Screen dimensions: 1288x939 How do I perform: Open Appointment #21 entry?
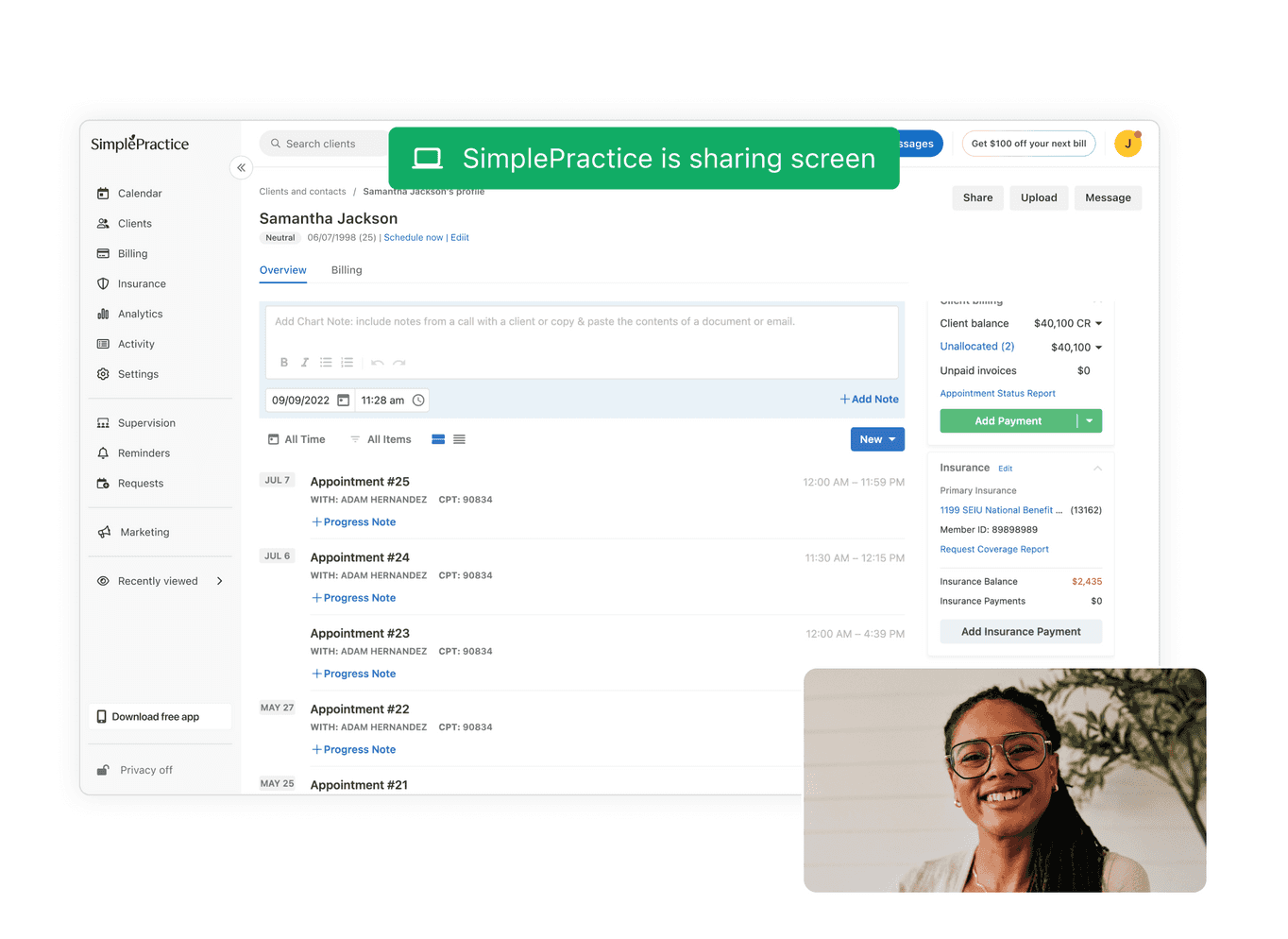click(x=359, y=785)
